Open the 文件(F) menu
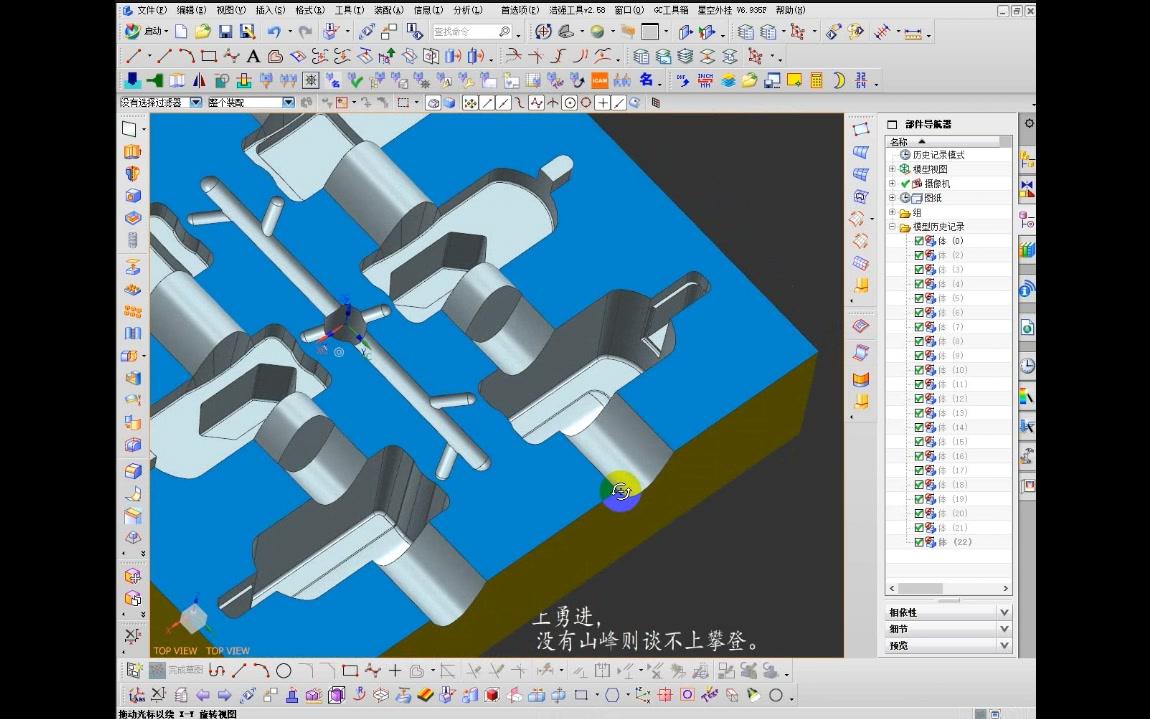The height and width of the screenshot is (719, 1150). coord(153,10)
